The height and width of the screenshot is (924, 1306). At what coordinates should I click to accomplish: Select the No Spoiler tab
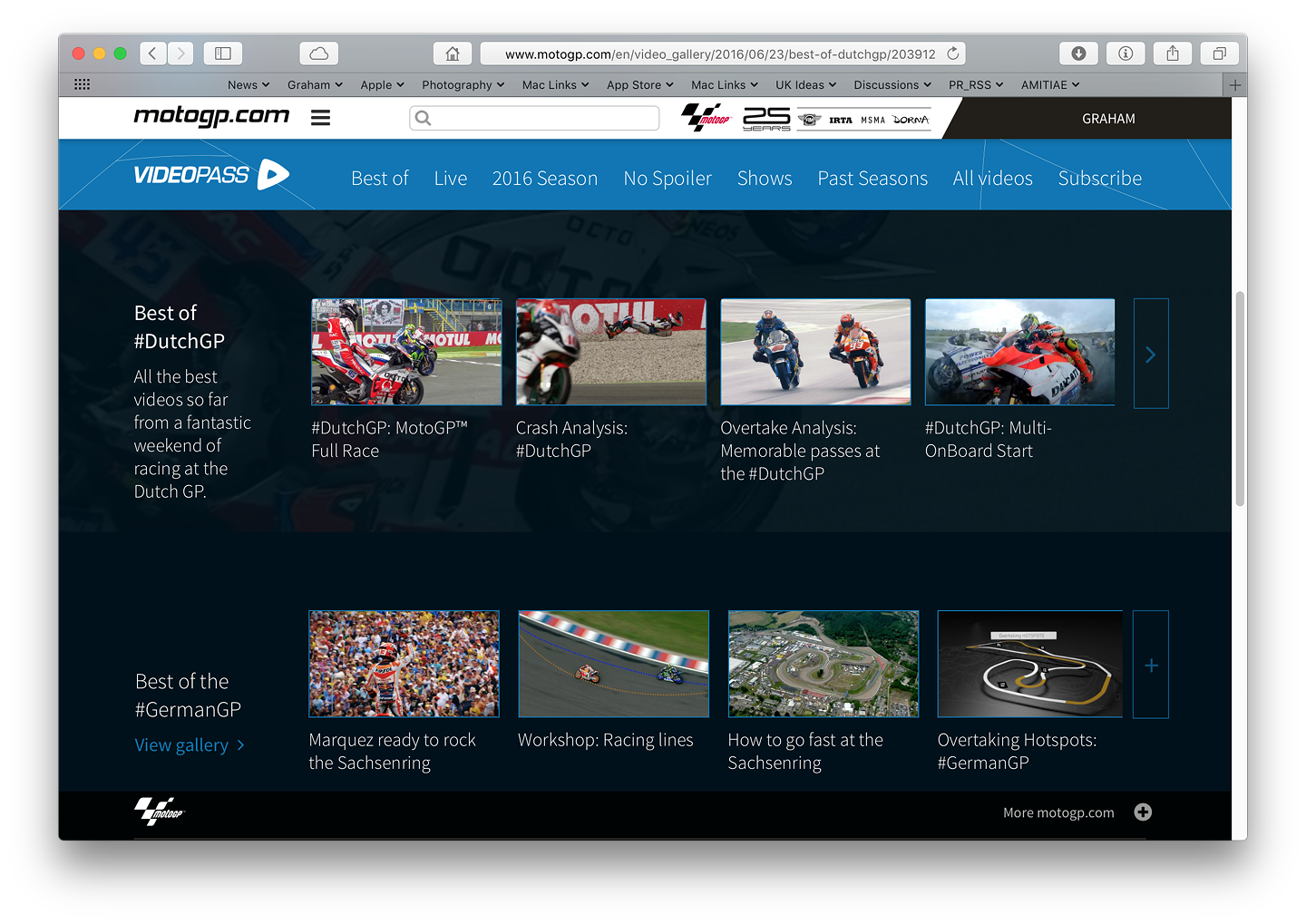click(x=668, y=179)
